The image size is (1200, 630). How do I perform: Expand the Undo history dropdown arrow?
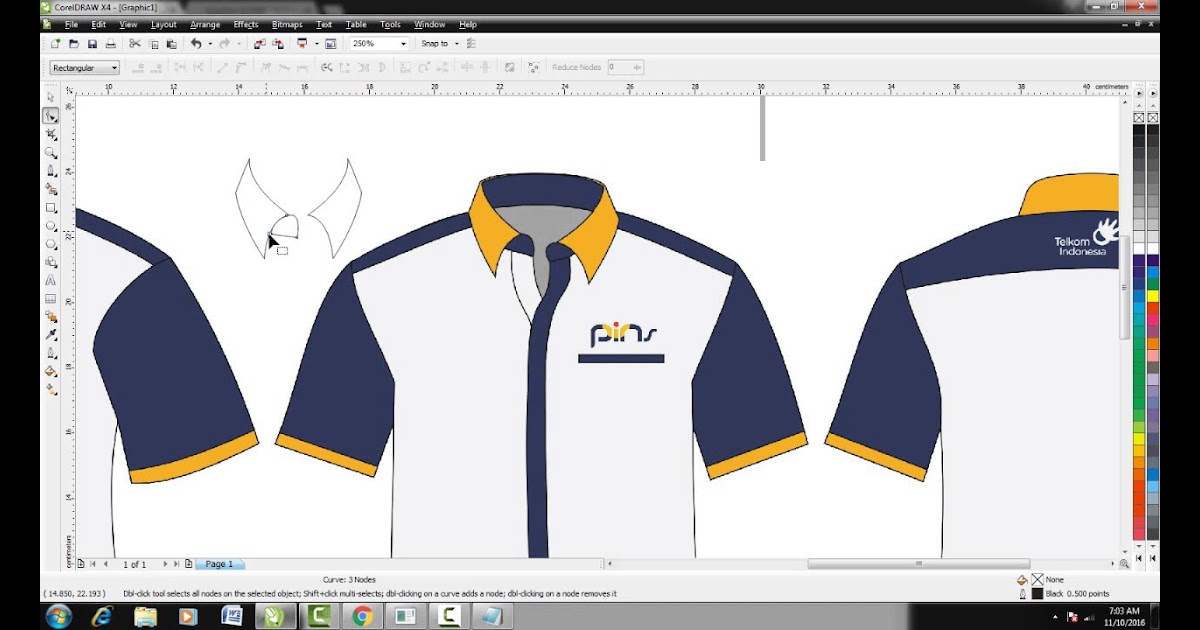click(x=210, y=44)
